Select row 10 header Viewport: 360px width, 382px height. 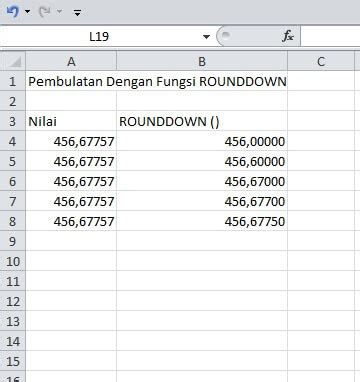[x=13, y=261]
